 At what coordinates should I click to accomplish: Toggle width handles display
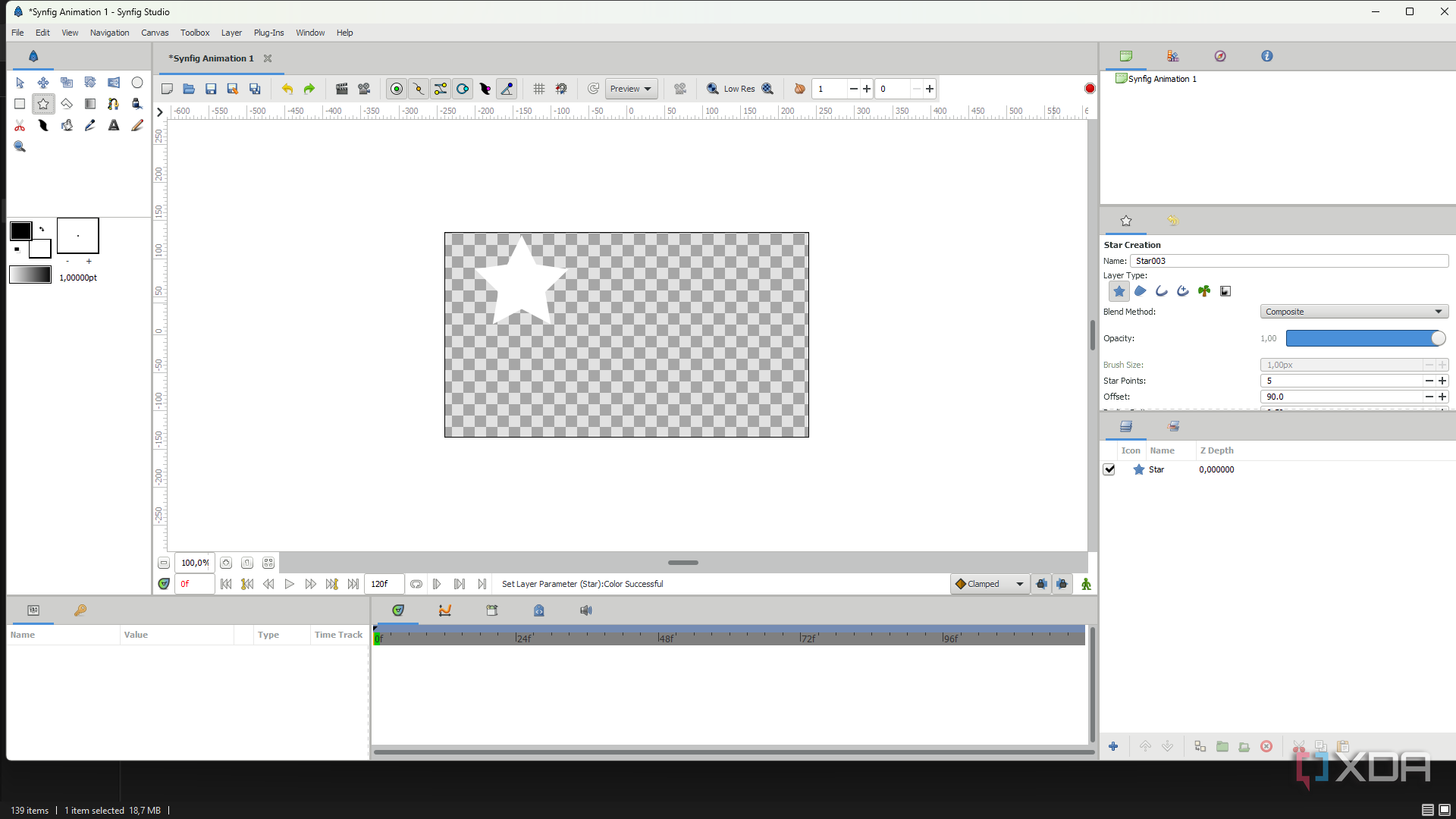485,89
